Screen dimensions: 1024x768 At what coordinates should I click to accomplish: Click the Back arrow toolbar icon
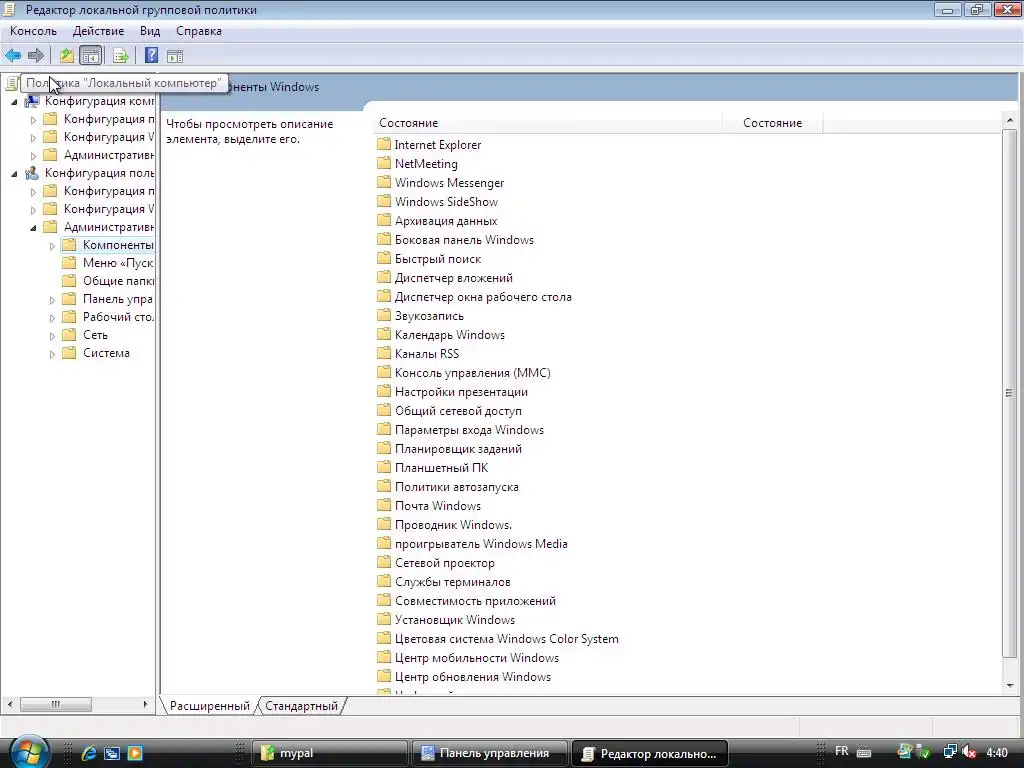click(x=13, y=56)
